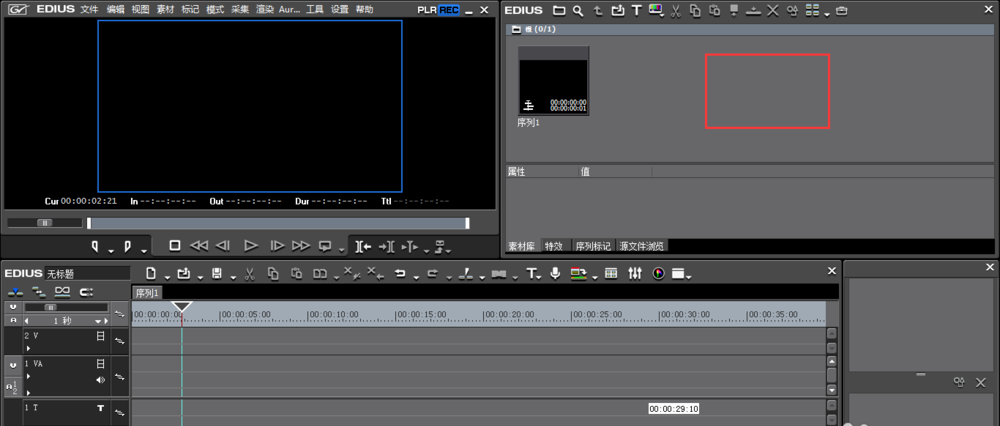
Task: Click the search magnifier icon in bin
Action: (579, 10)
